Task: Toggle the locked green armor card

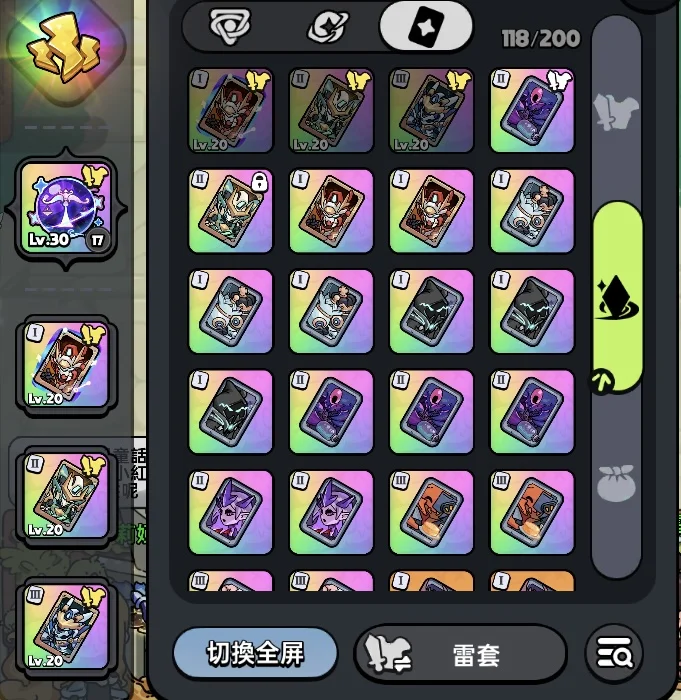Action: (x=230, y=211)
